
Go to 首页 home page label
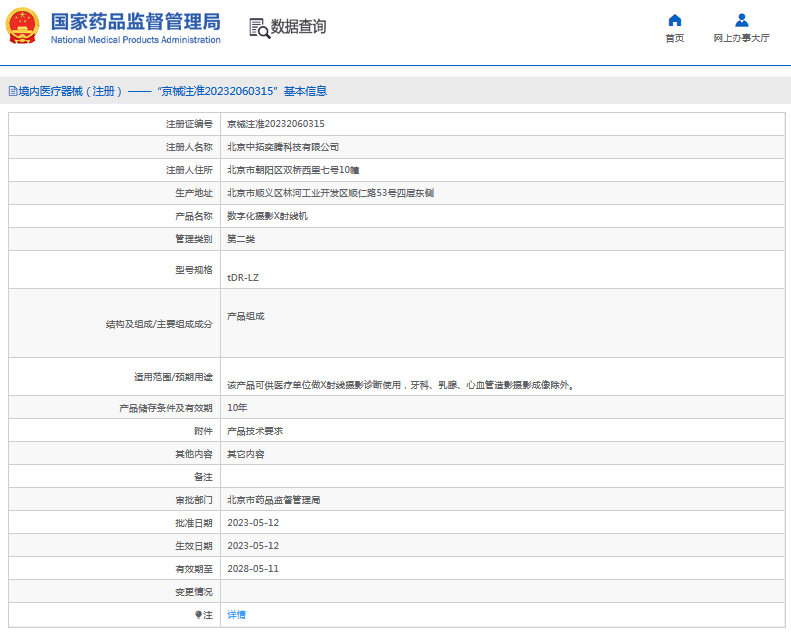[x=675, y=38]
